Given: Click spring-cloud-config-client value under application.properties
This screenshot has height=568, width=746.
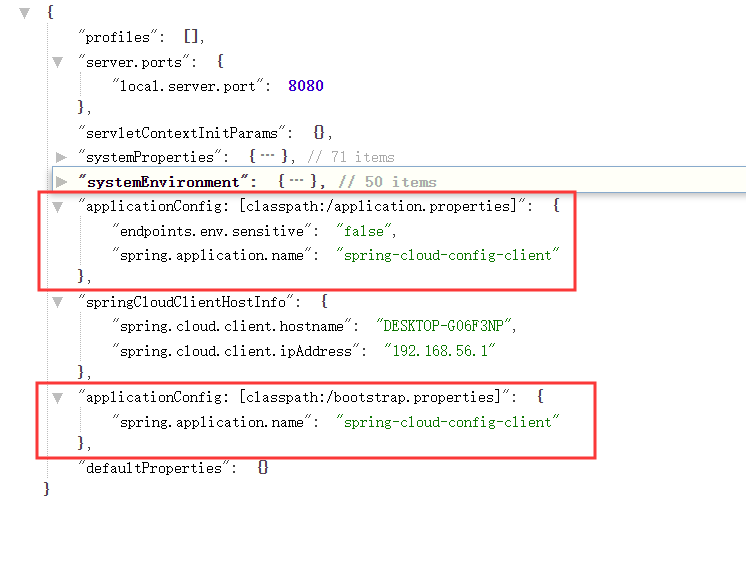Looking at the screenshot, I should 448,255.
